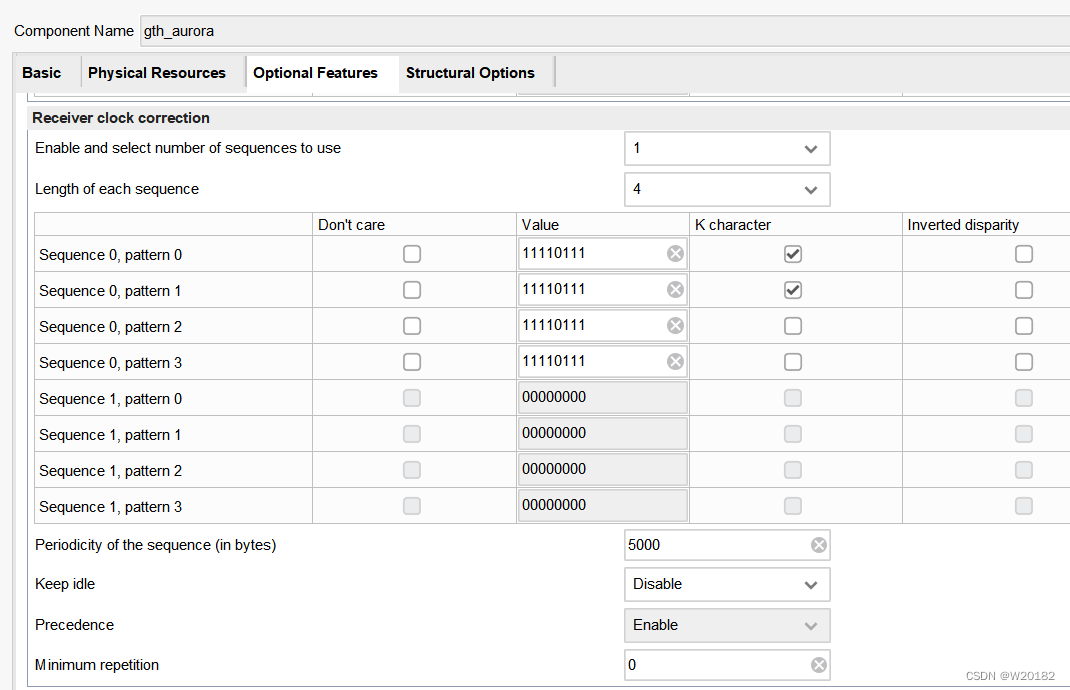Check Don't care for Sequence 0 pattern 1
Viewport: 1070px width, 690px height.
click(411, 290)
